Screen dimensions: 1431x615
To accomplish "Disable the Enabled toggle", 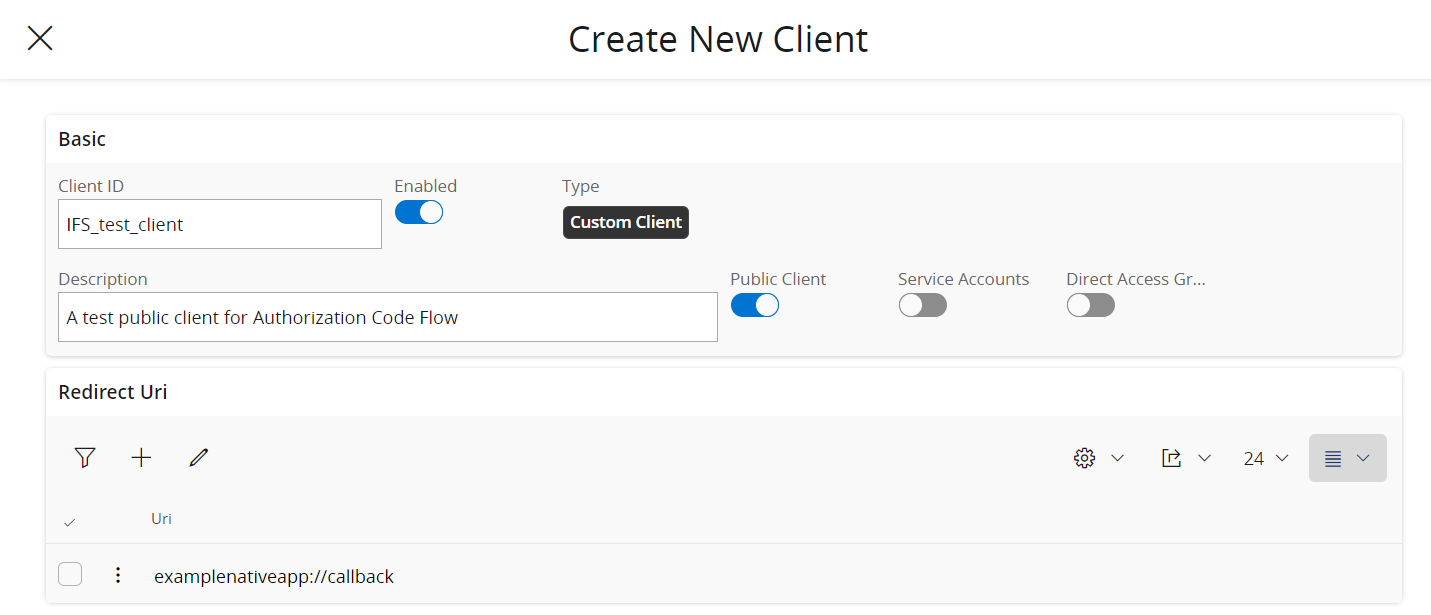I will [419, 212].
